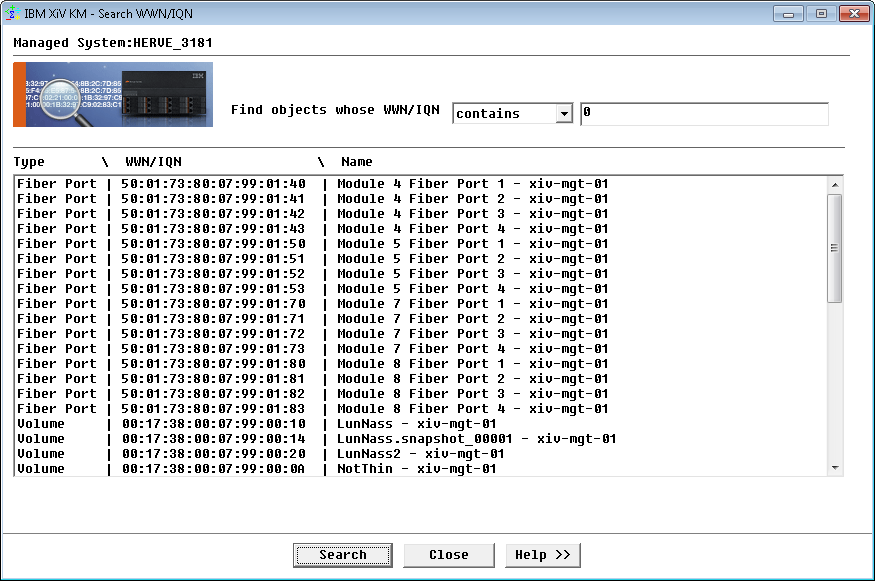Image resolution: width=875 pixels, height=581 pixels.
Task: Select row with WWN 50:01:73:80:07:99:01:41
Action: click(421, 199)
